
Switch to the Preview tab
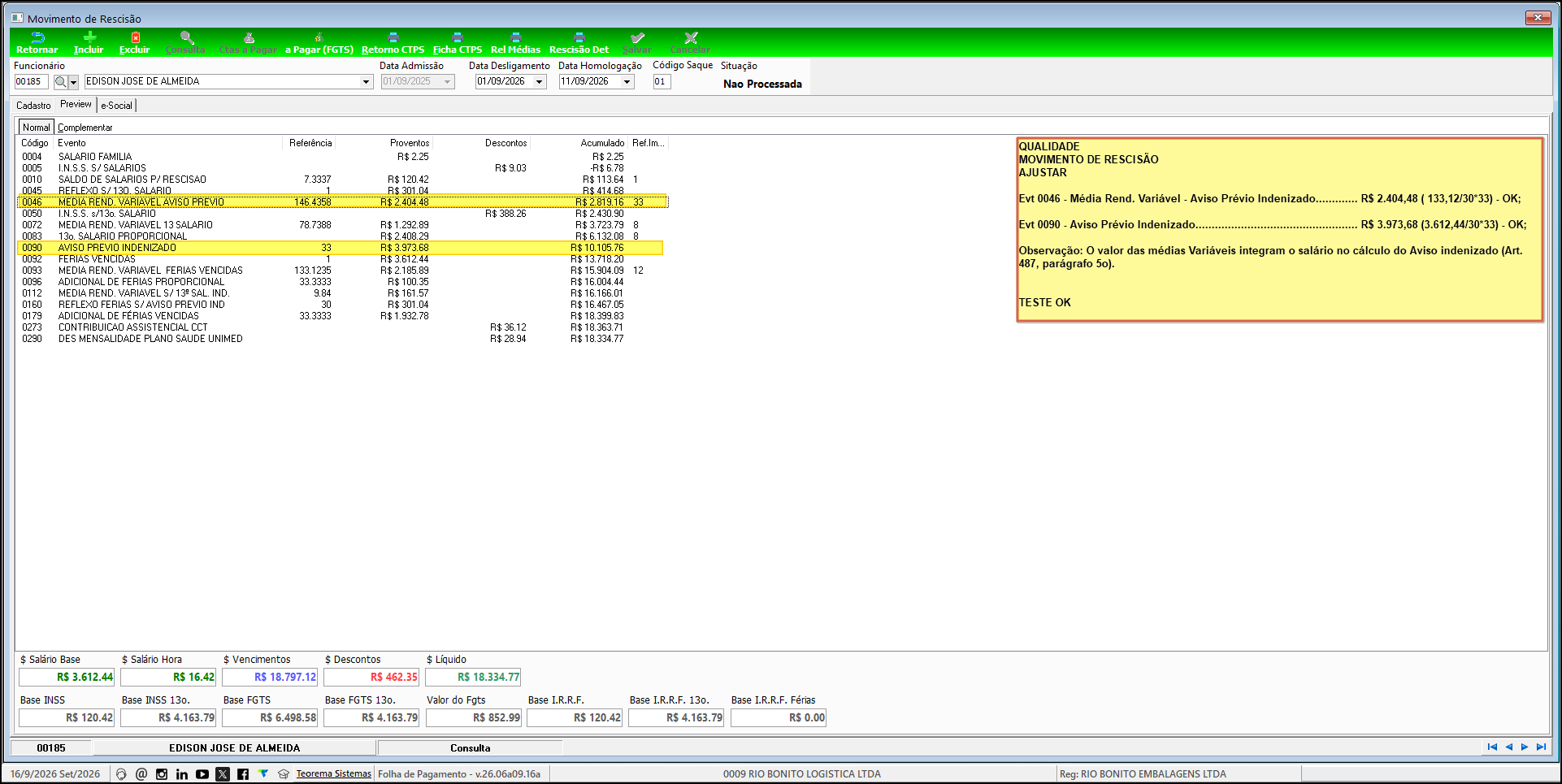pyautogui.click(x=76, y=104)
